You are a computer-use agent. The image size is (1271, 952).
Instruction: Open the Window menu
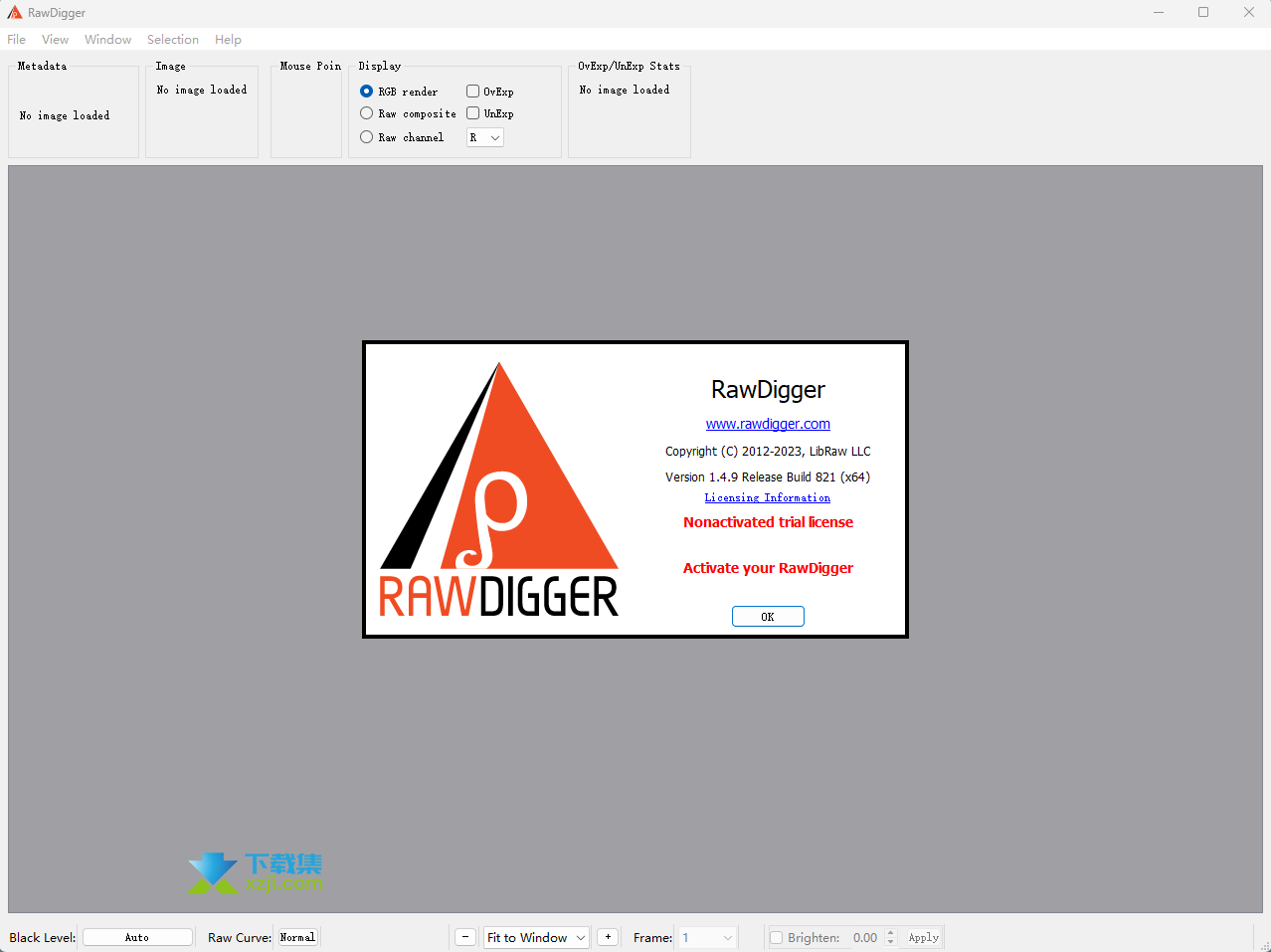(108, 39)
